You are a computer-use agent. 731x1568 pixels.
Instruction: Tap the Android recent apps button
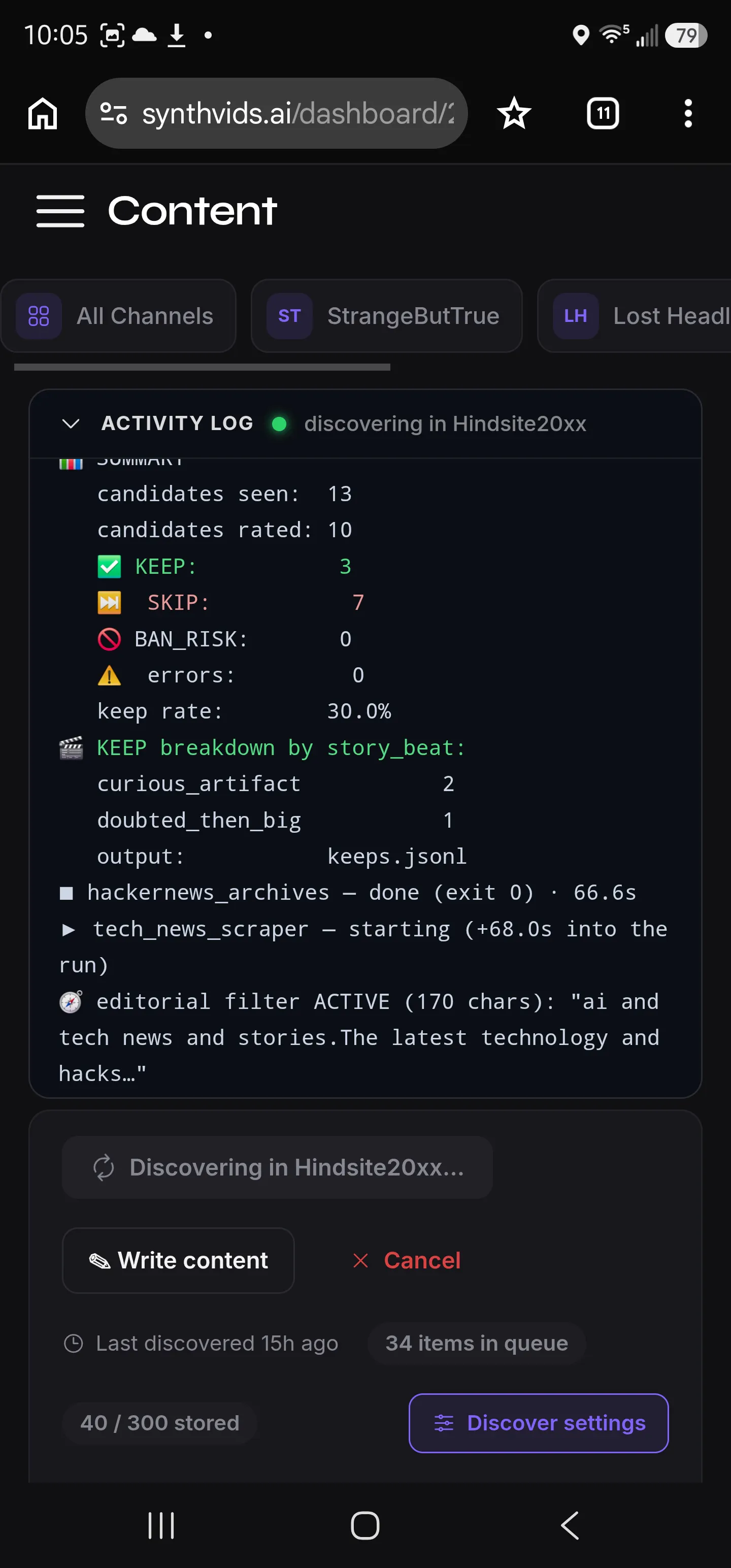tap(161, 1525)
